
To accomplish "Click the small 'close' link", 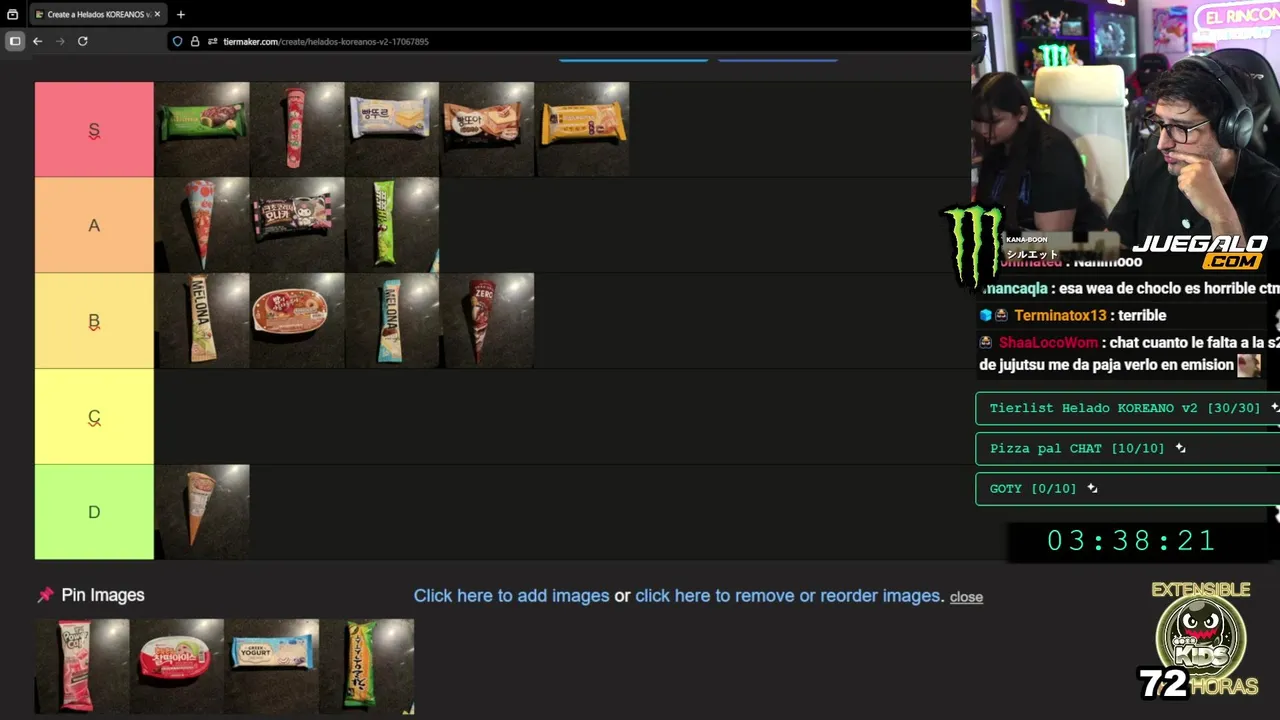I will click(966, 597).
